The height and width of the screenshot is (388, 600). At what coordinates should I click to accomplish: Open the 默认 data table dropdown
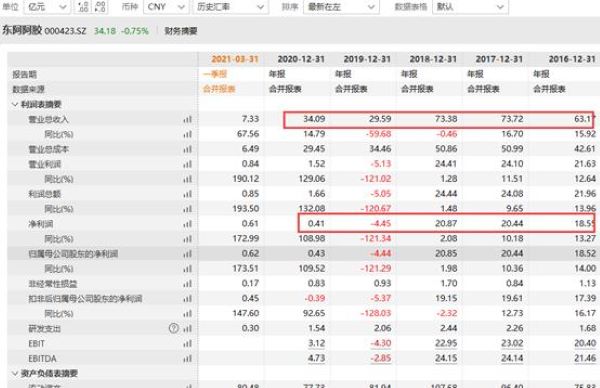[470, 7]
